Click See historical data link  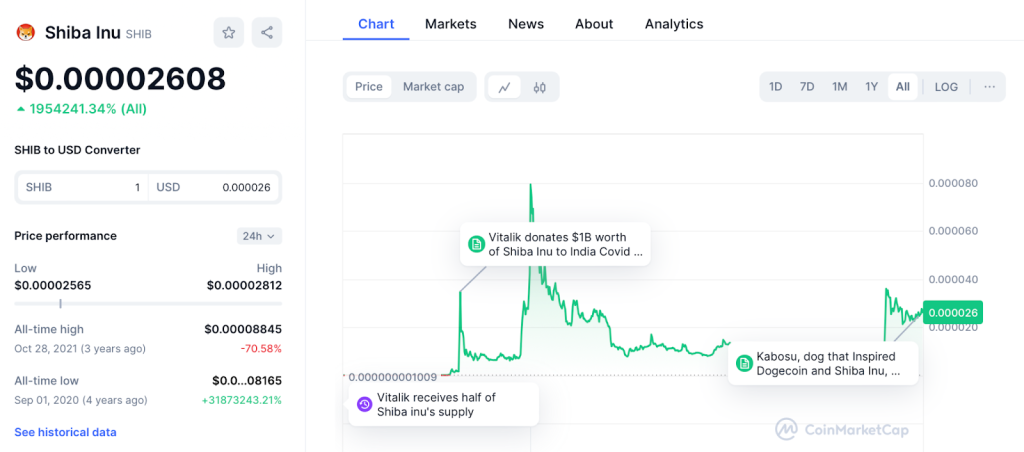point(65,432)
